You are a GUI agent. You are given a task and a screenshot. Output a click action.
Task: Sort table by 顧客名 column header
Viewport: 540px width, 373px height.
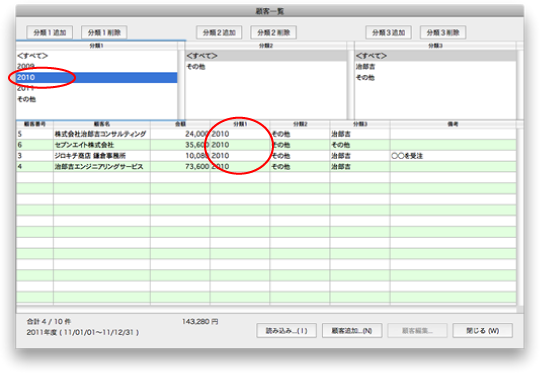click(102, 124)
